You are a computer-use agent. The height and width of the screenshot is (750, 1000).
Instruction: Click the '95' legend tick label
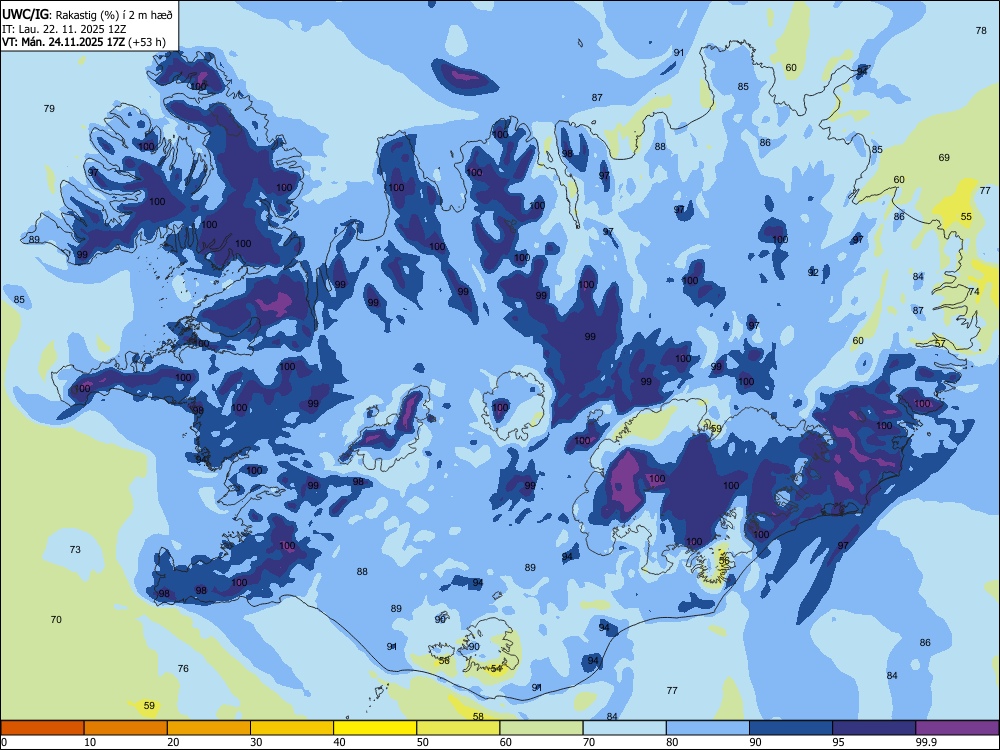click(838, 742)
